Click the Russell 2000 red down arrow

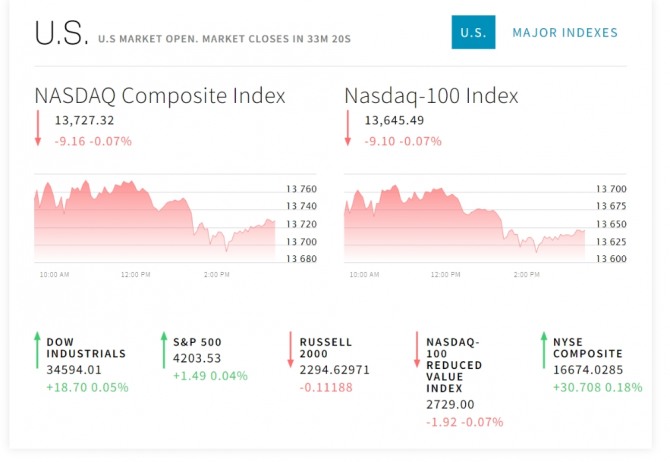290,350
